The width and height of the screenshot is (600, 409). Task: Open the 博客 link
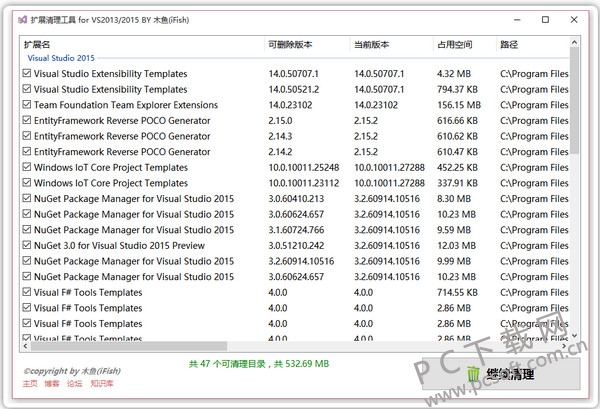click(52, 383)
